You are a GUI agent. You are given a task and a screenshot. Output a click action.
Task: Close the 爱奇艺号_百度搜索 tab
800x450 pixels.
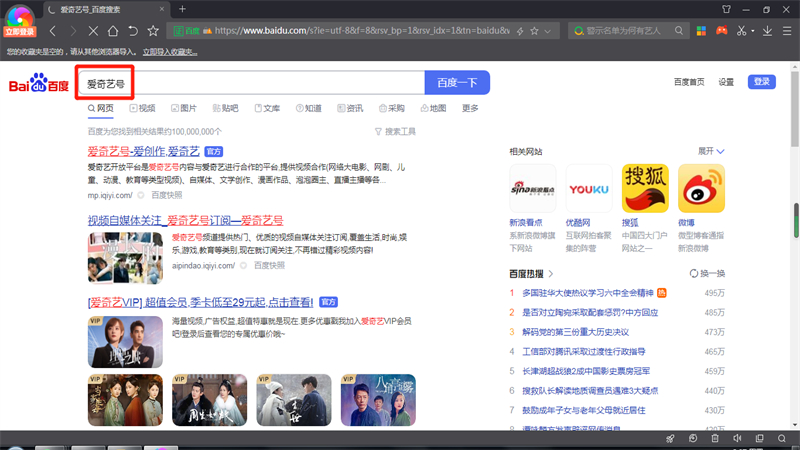(x=162, y=9)
